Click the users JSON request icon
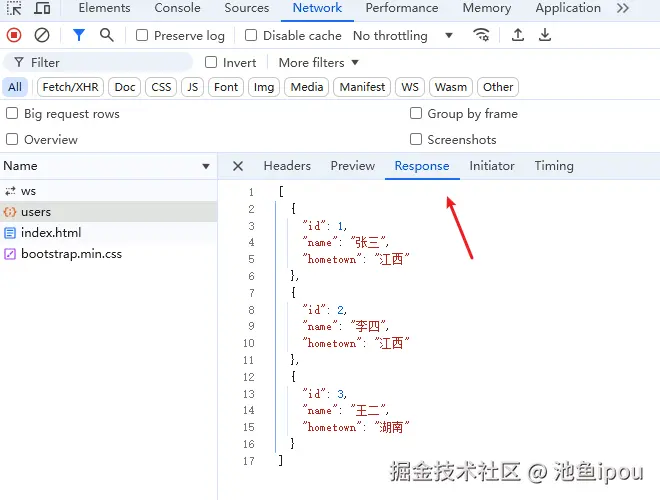Screen dimensions: 660x500 10,212
